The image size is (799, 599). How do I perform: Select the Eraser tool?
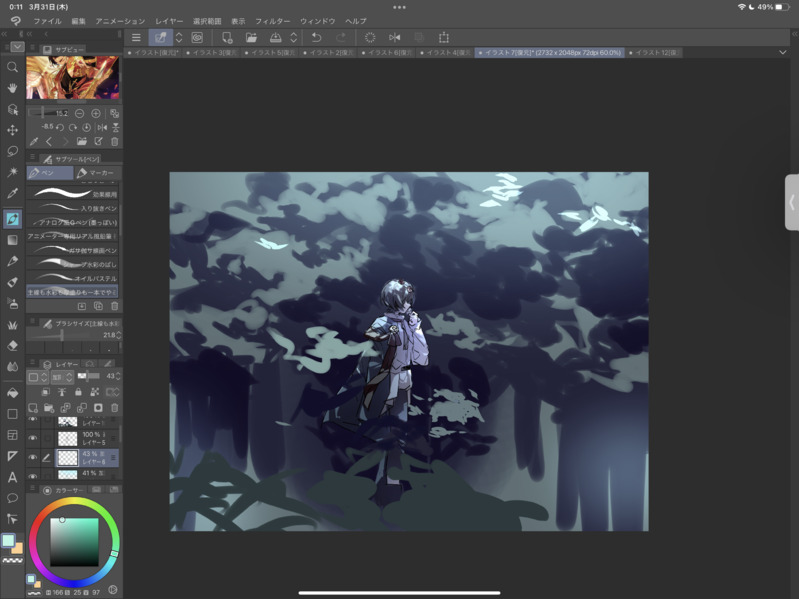pos(12,345)
